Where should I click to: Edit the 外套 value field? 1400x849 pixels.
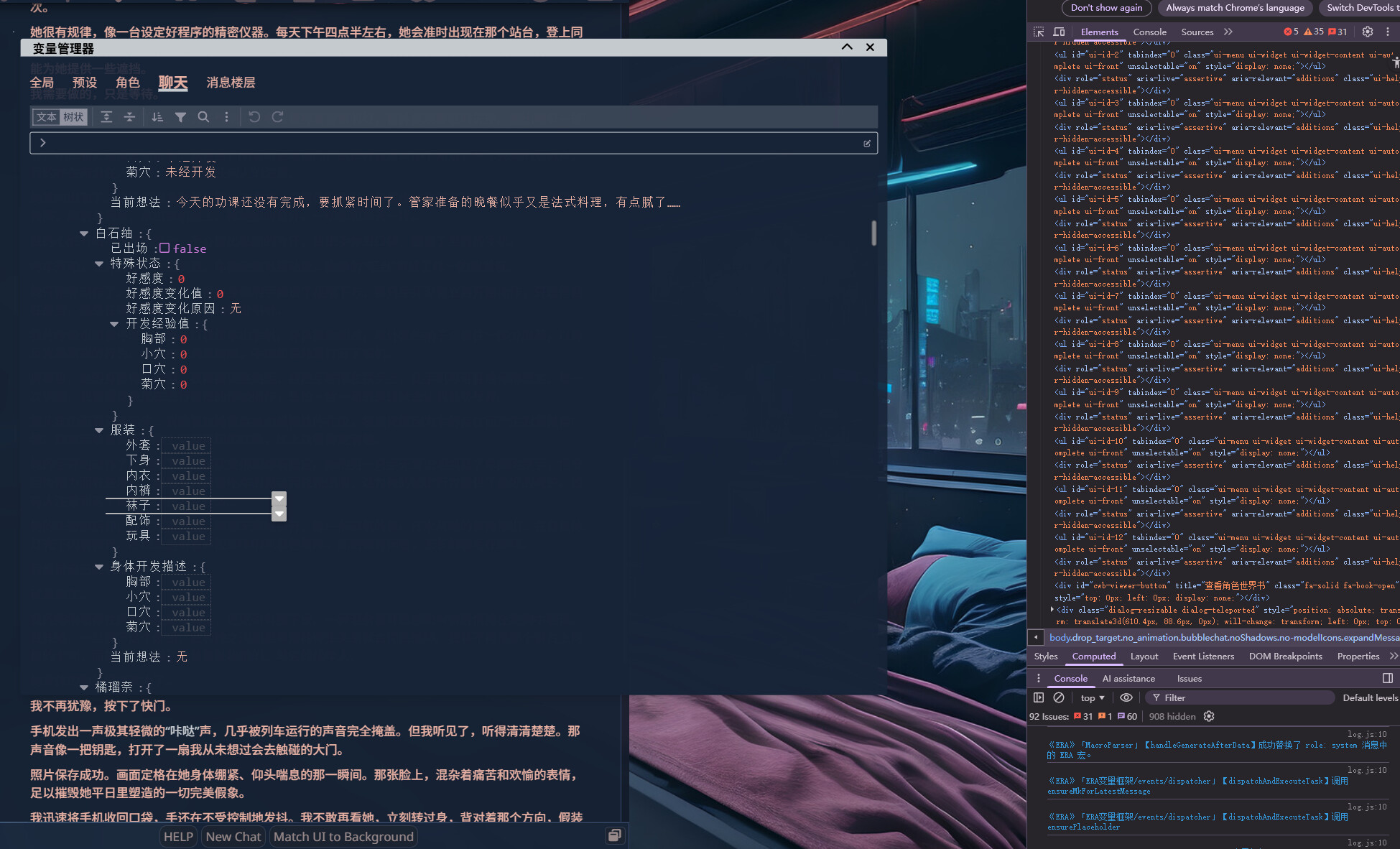(x=186, y=445)
